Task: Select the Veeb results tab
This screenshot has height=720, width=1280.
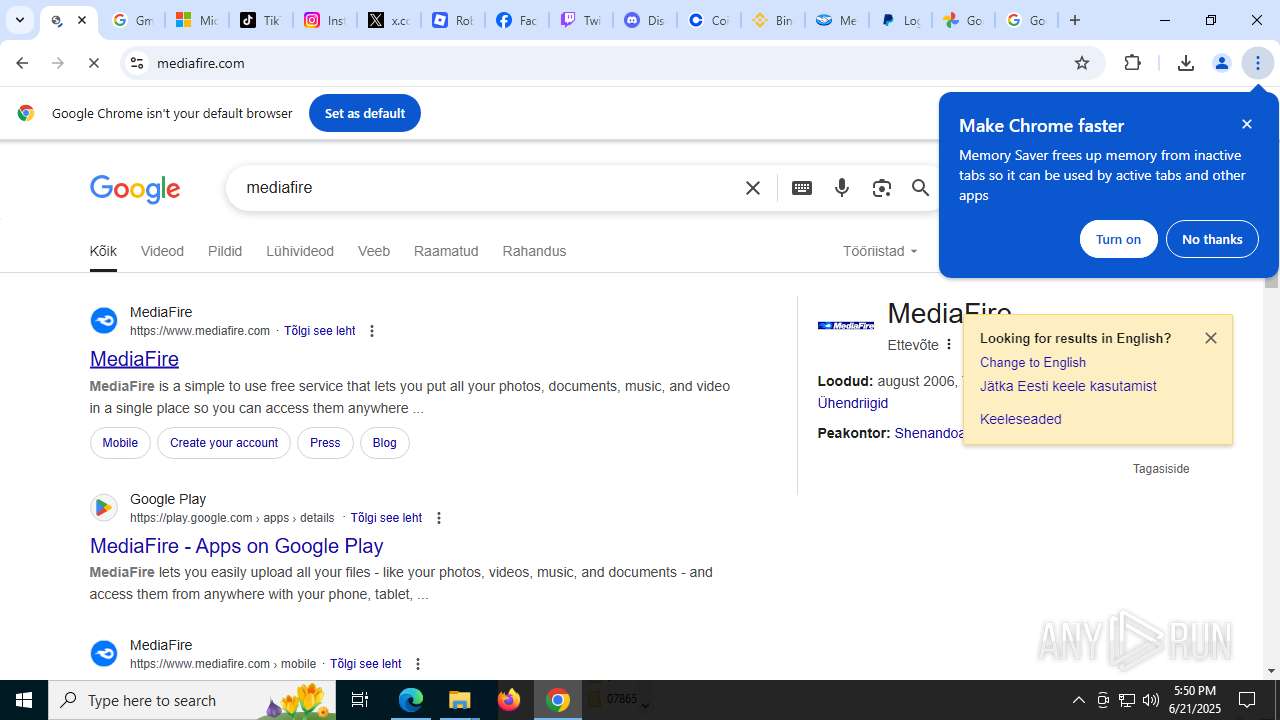Action: [x=374, y=251]
